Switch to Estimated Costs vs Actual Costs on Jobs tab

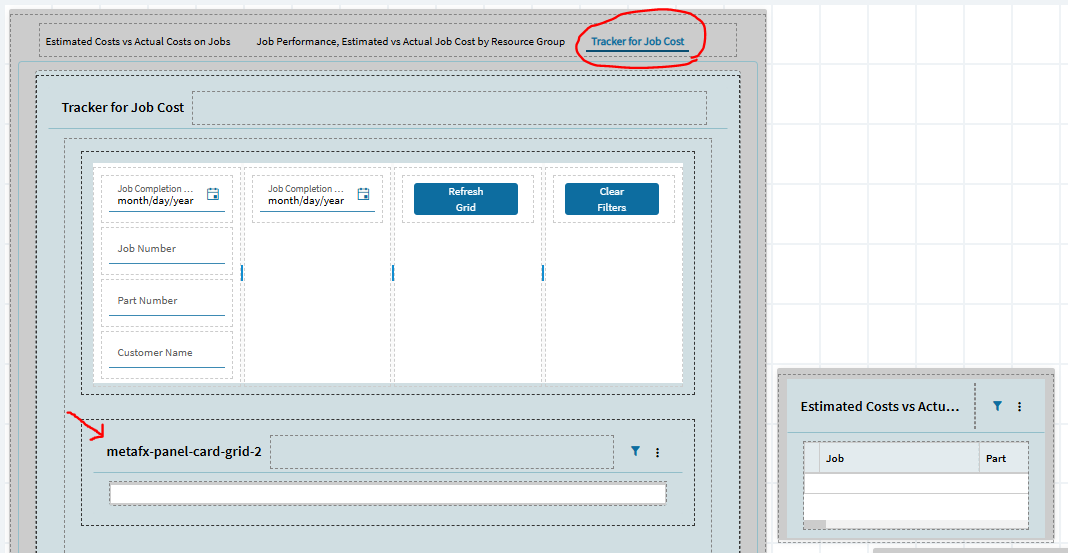pos(138,42)
